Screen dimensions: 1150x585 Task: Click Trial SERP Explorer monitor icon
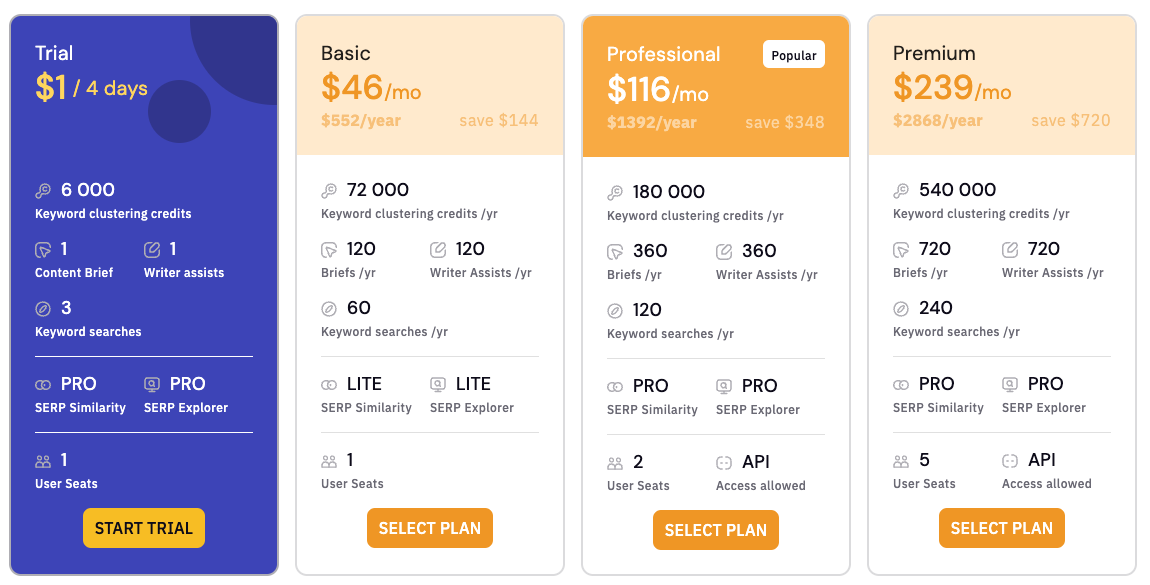[x=152, y=384]
